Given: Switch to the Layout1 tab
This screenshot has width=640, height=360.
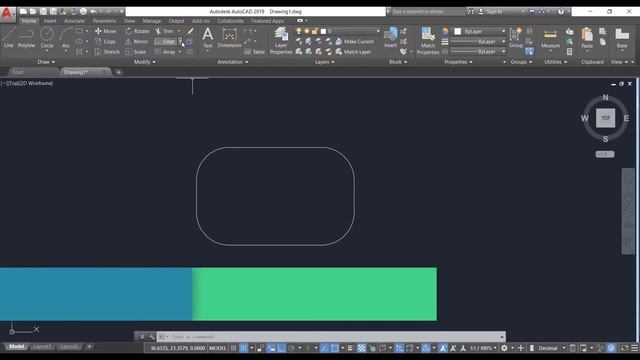Looking at the screenshot, I should pyautogui.click(x=42, y=347).
